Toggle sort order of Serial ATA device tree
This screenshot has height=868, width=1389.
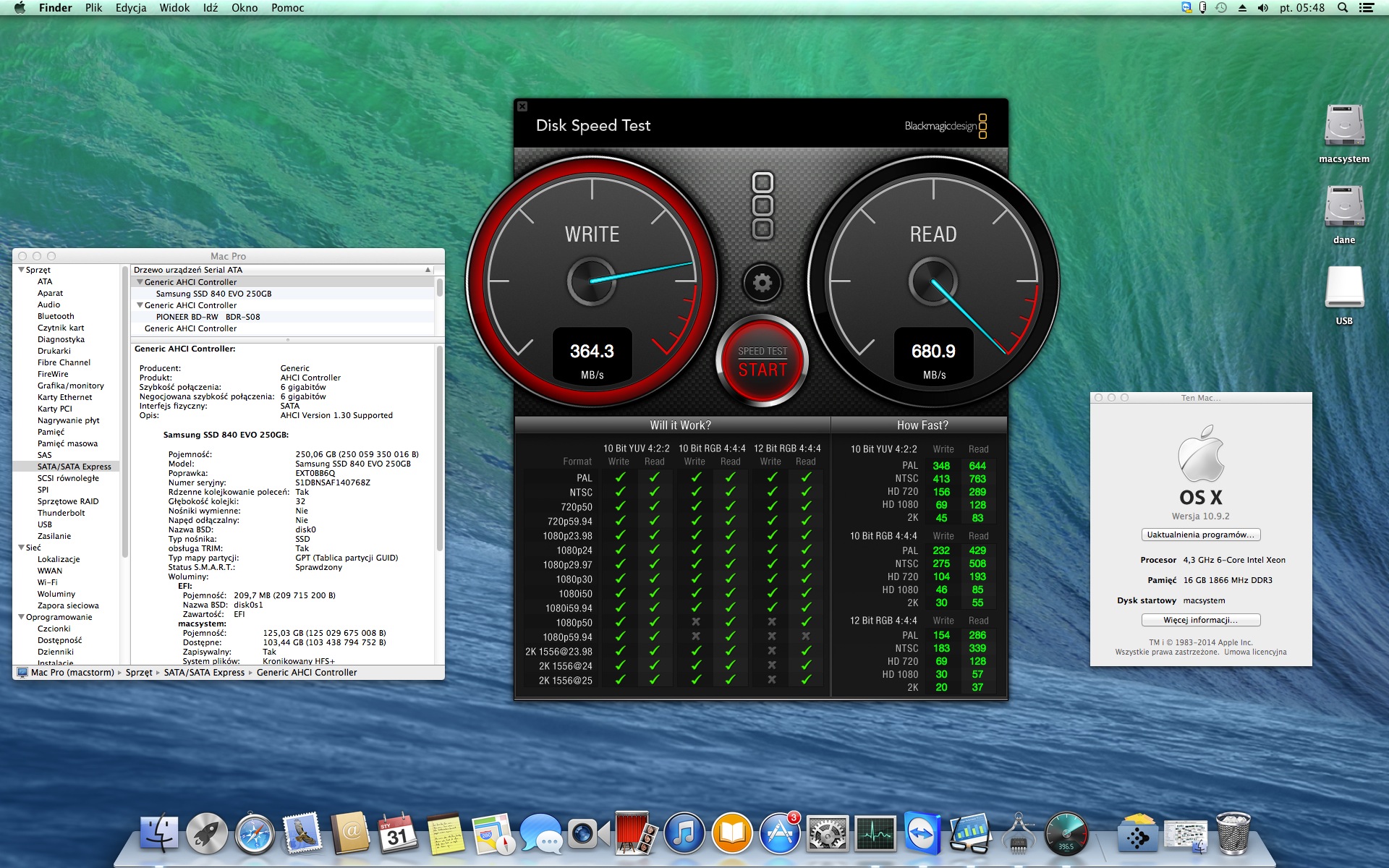tap(428, 270)
